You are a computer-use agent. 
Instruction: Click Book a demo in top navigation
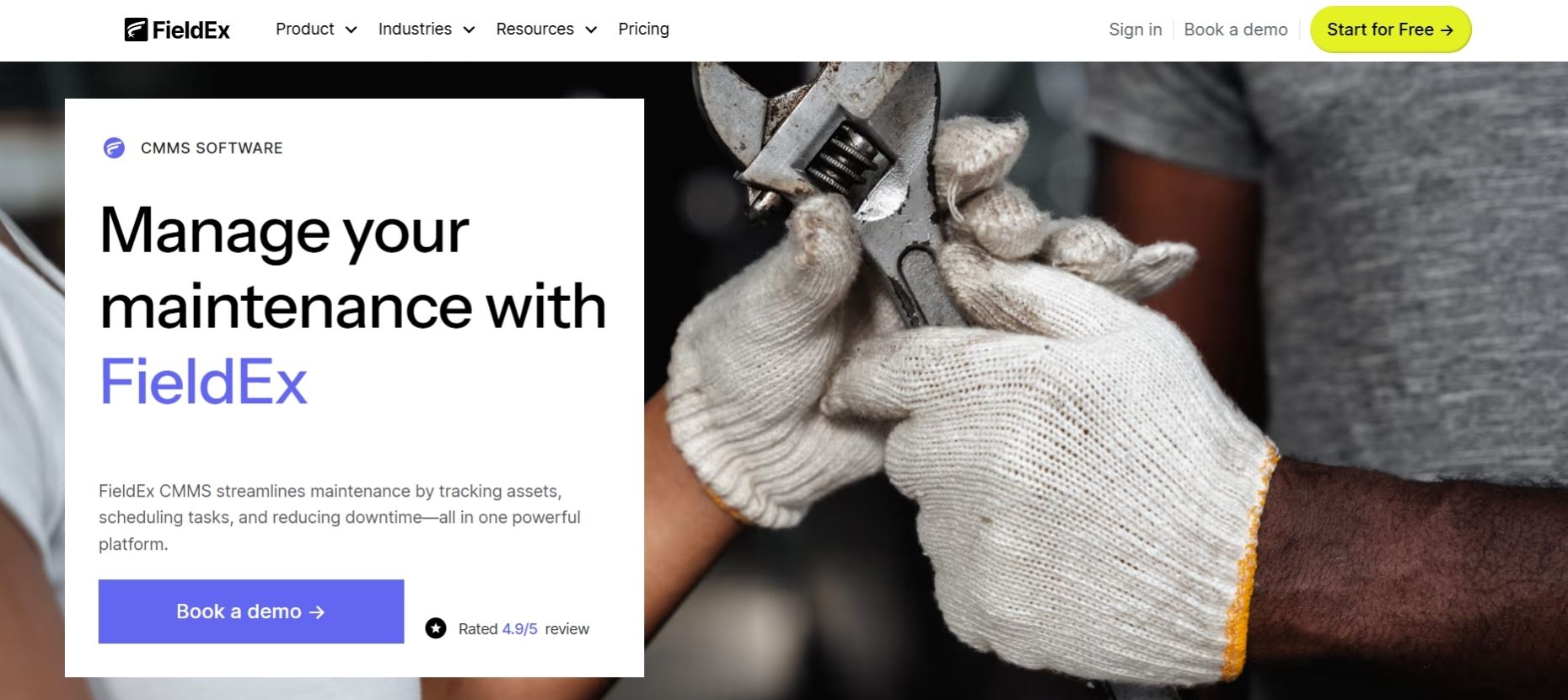coord(1236,30)
